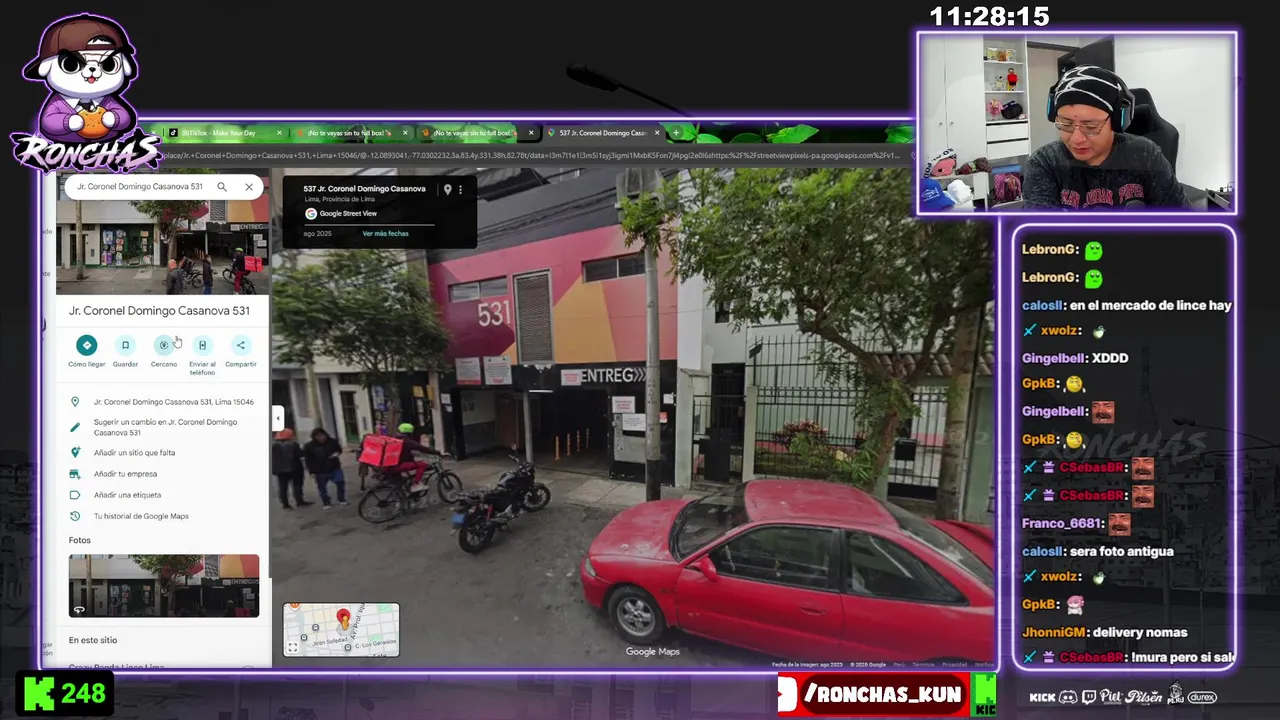Click the 'Fotos' section heading
Image resolution: width=1280 pixels, height=720 pixels.
click(x=80, y=540)
